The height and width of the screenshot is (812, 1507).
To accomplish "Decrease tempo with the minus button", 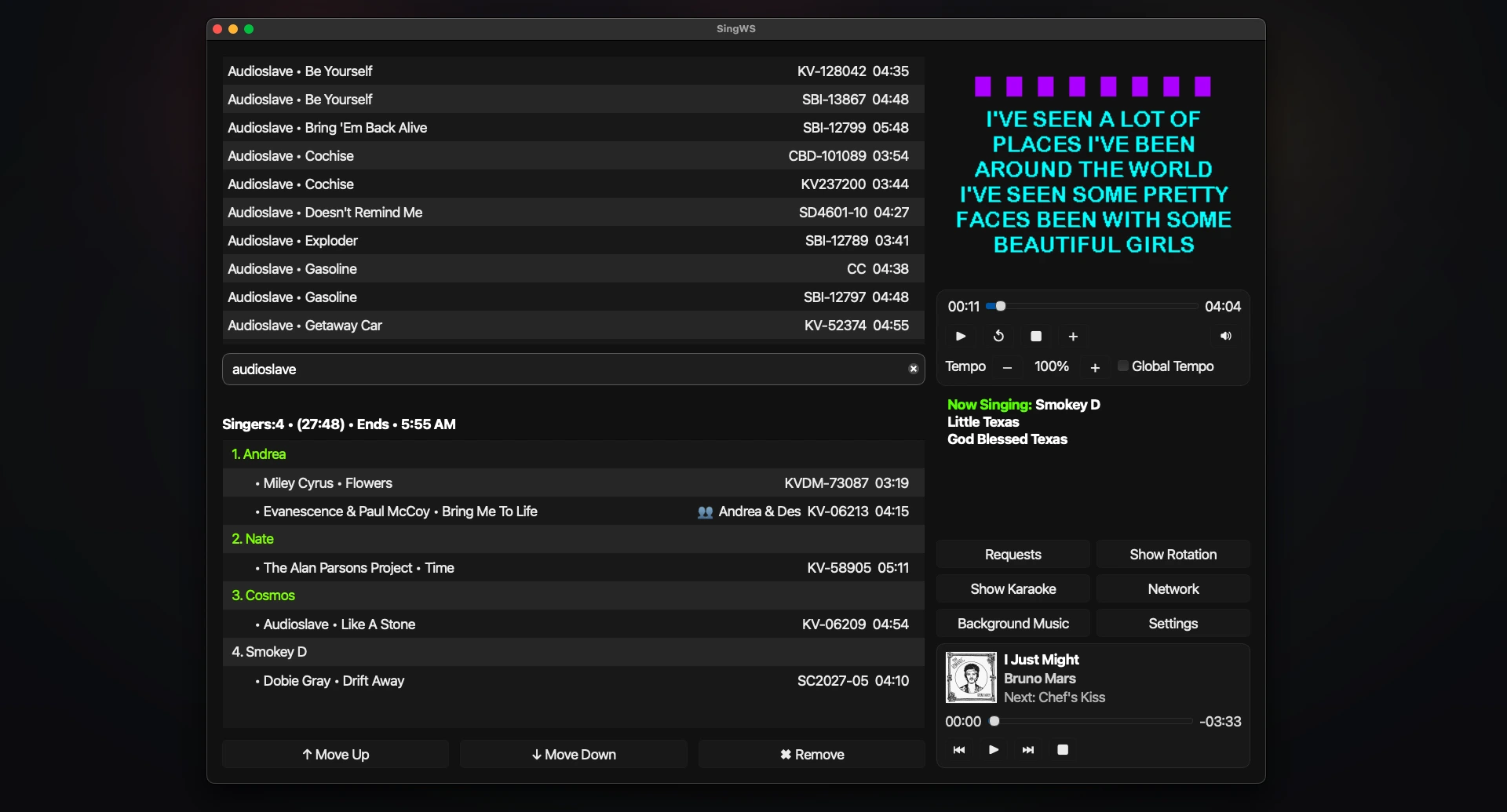I will [x=1007, y=367].
